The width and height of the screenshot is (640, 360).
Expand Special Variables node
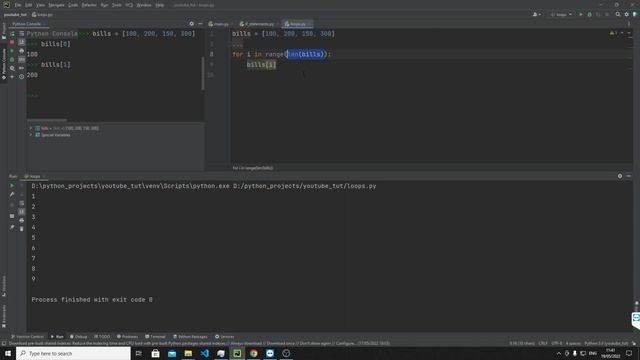coord(31,135)
